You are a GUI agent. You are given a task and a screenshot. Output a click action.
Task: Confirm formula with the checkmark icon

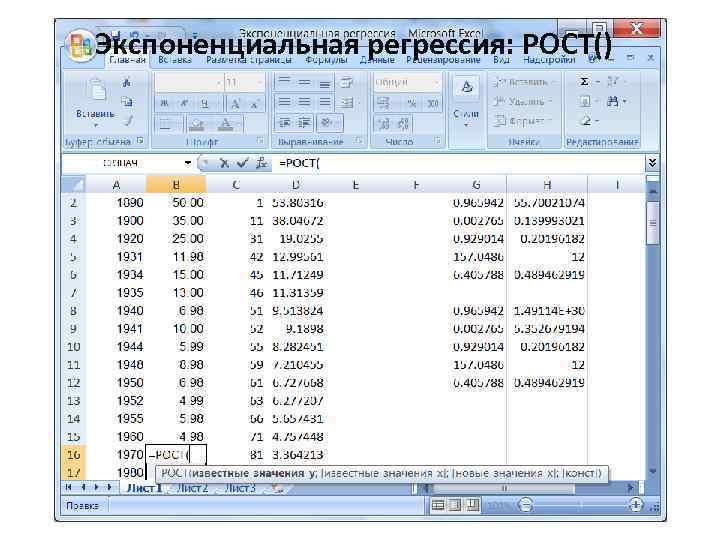pyautogui.click(x=242, y=163)
